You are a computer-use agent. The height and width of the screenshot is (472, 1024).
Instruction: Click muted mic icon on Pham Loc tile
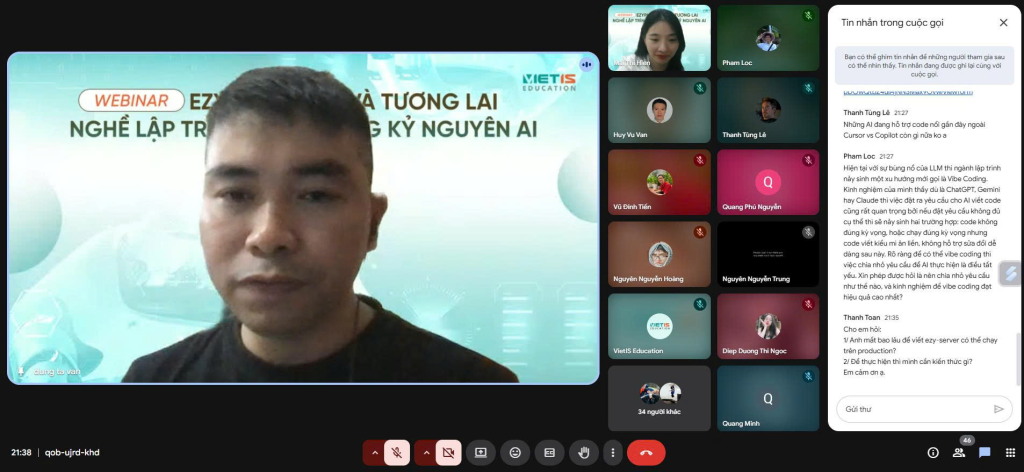click(x=808, y=16)
